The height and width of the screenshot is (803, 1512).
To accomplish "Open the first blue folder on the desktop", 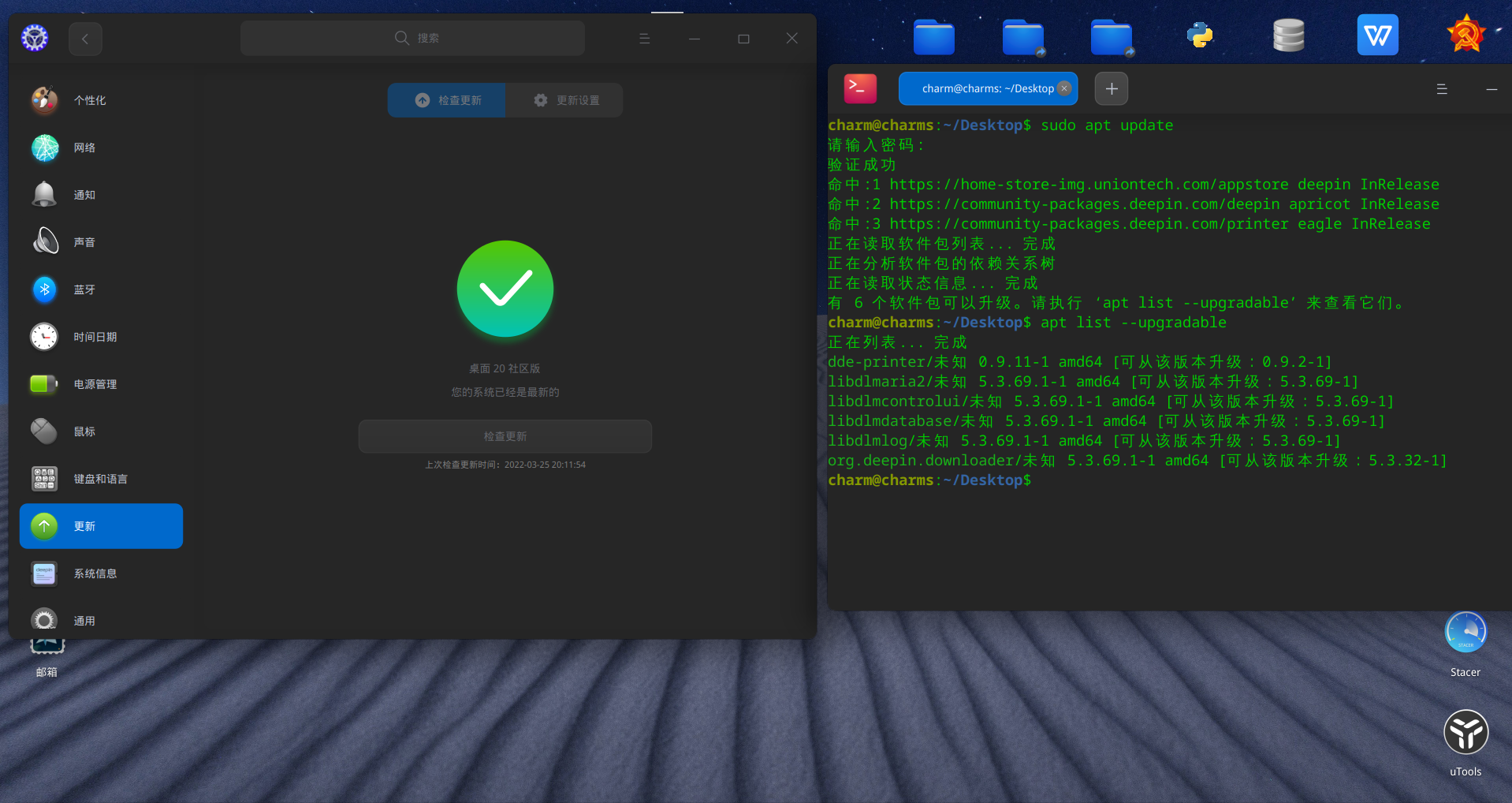I will [x=934, y=36].
